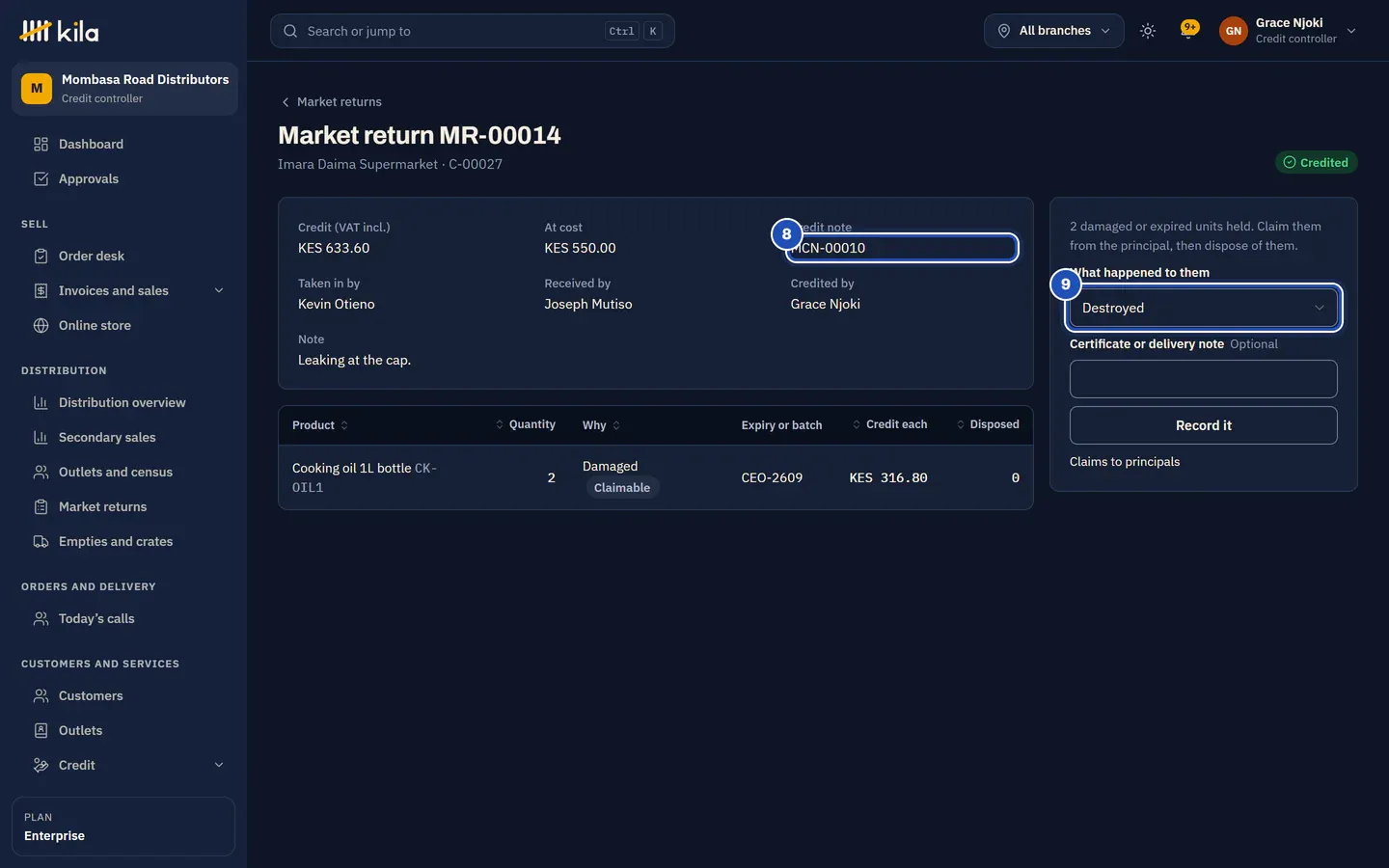The width and height of the screenshot is (1389, 868).
Task: Click the CEO-2609 batch cell
Action: [772, 477]
